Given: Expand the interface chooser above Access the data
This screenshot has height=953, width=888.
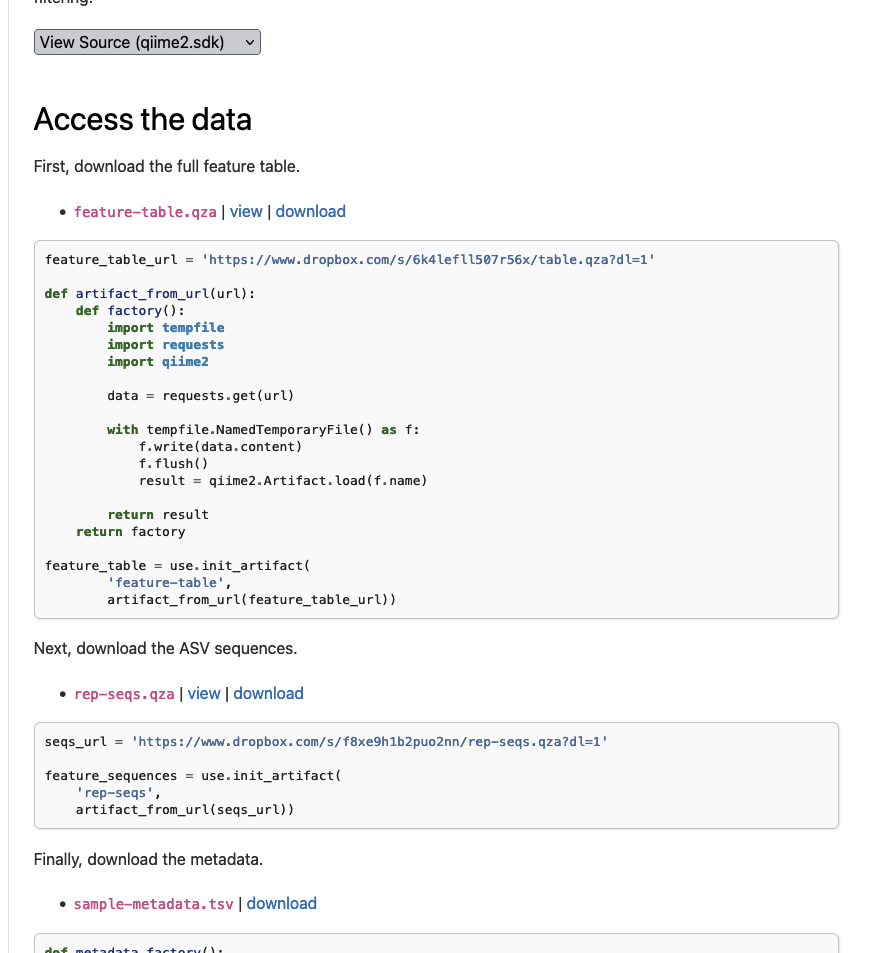Looking at the screenshot, I should pos(146,42).
